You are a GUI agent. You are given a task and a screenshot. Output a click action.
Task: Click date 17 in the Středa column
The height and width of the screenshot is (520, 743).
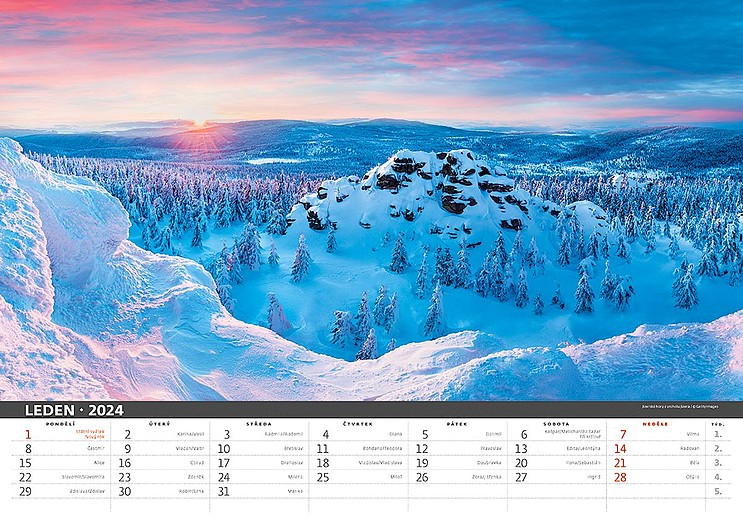pyautogui.click(x=224, y=463)
